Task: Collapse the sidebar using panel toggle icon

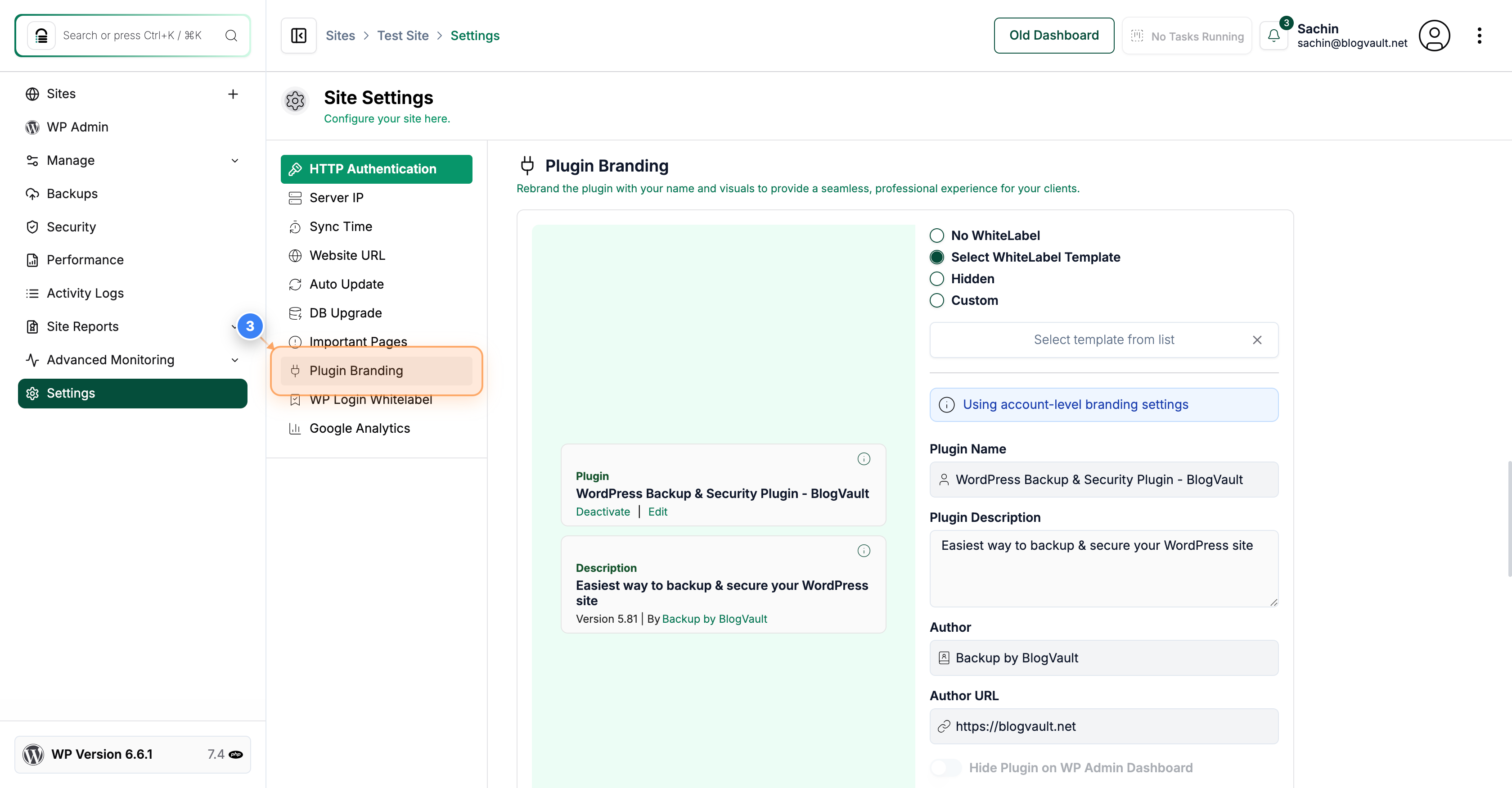Action: click(x=298, y=35)
